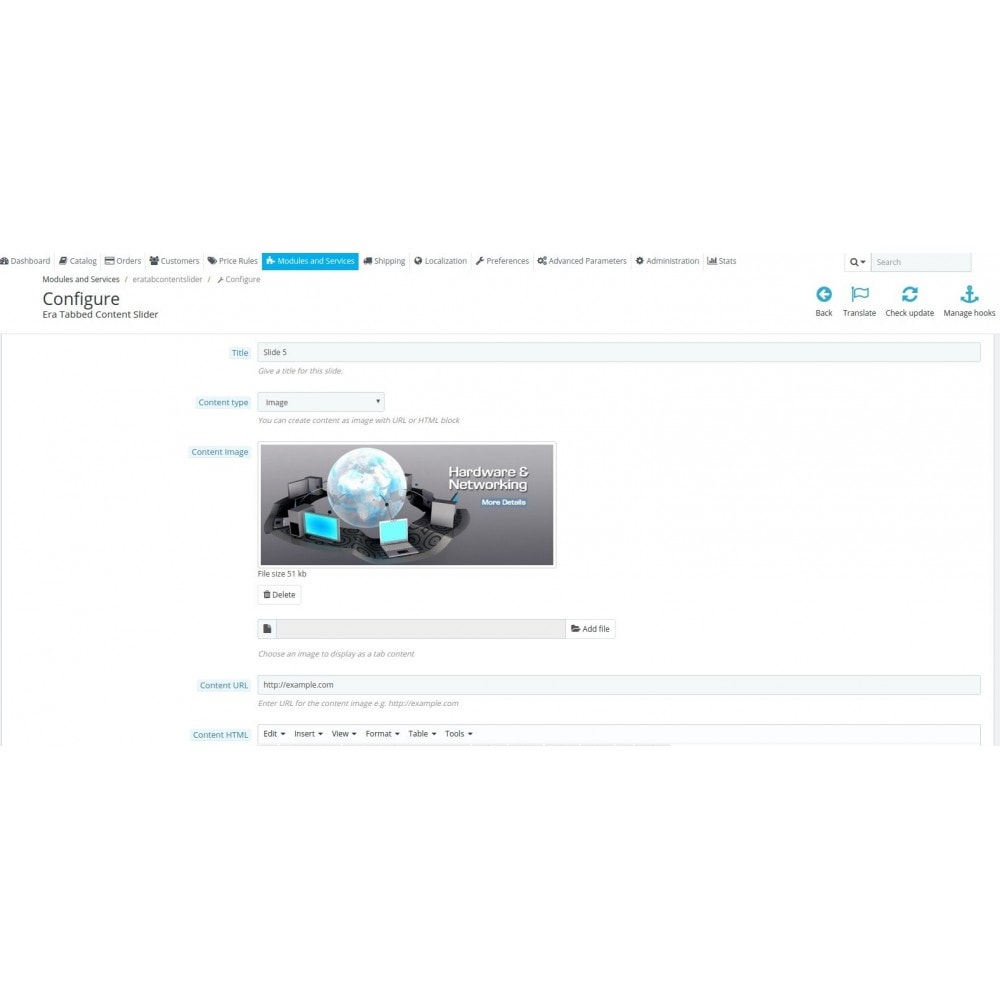The height and width of the screenshot is (1000, 1000).
Task: Open the Catalog menu
Action: tap(78, 261)
